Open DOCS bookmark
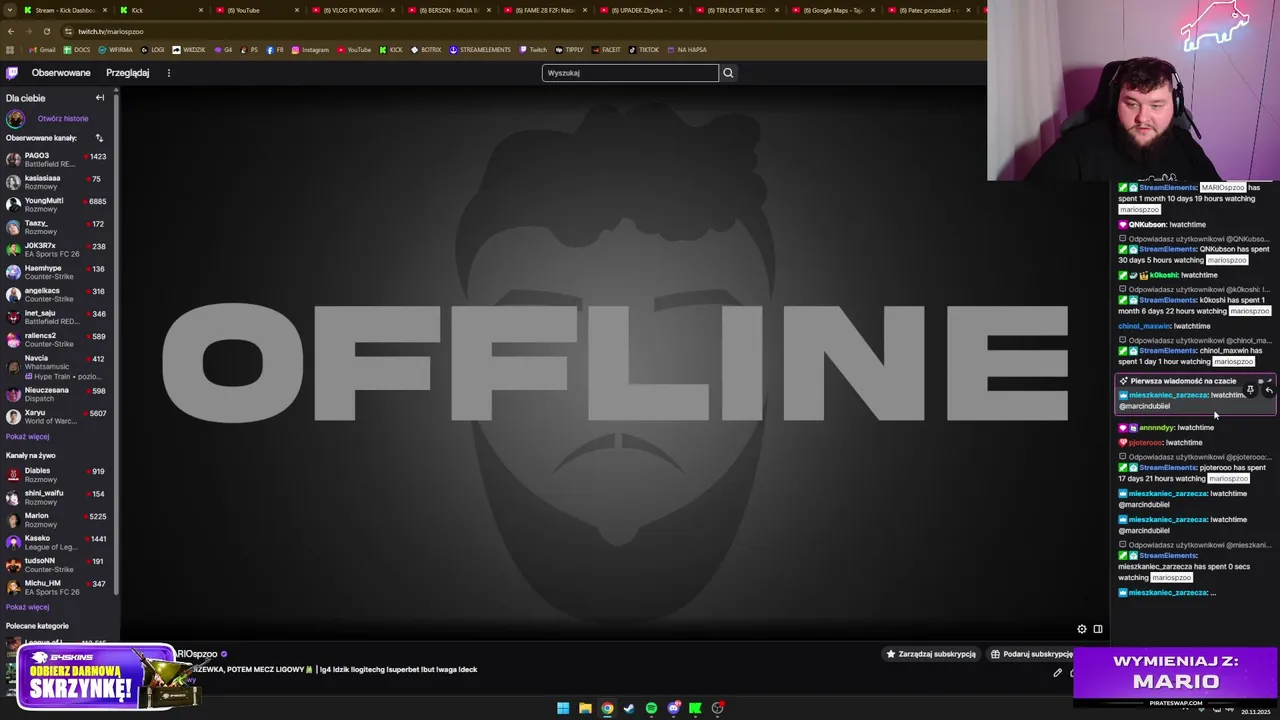 pyautogui.click(x=76, y=50)
